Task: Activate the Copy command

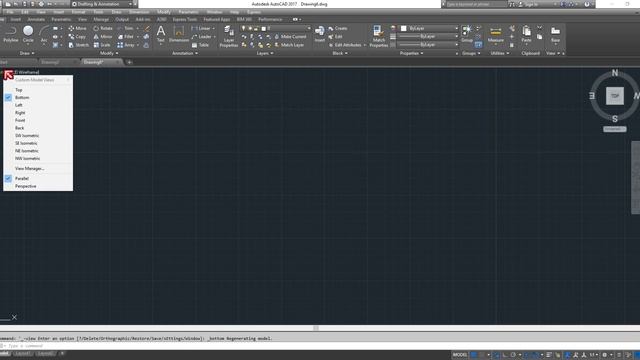Action: [77, 37]
